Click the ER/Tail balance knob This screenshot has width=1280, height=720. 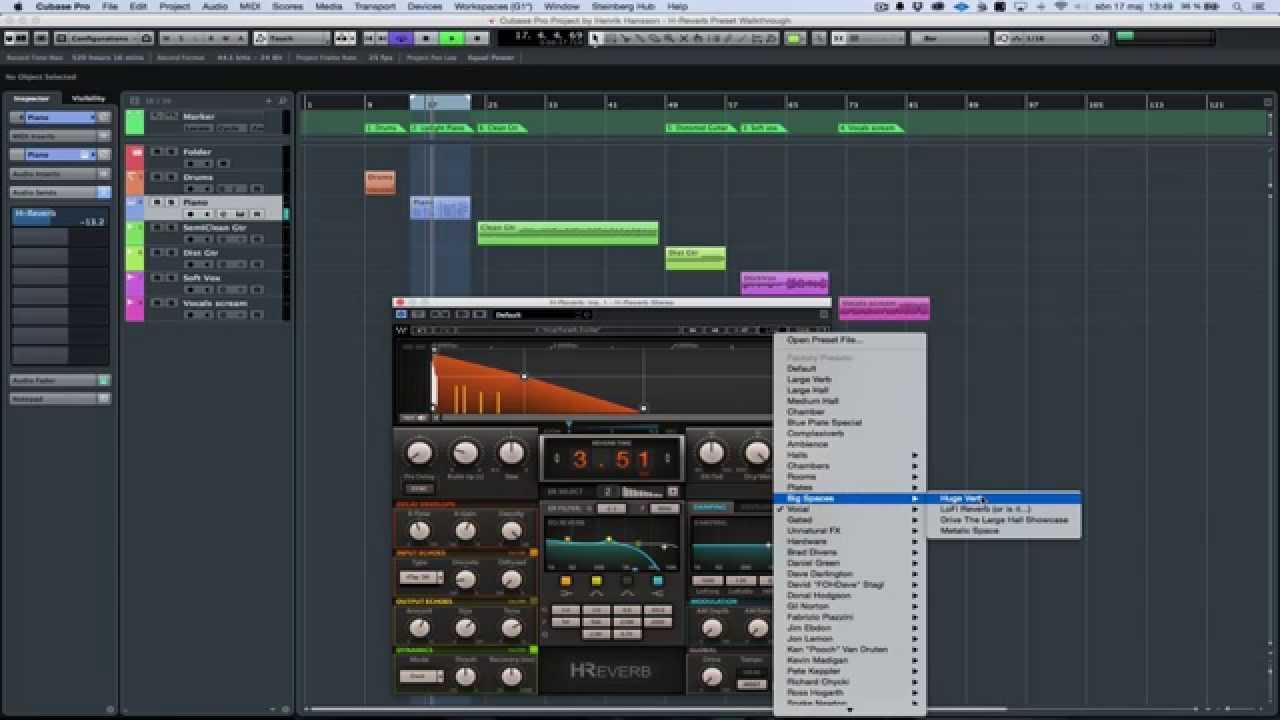coord(711,453)
